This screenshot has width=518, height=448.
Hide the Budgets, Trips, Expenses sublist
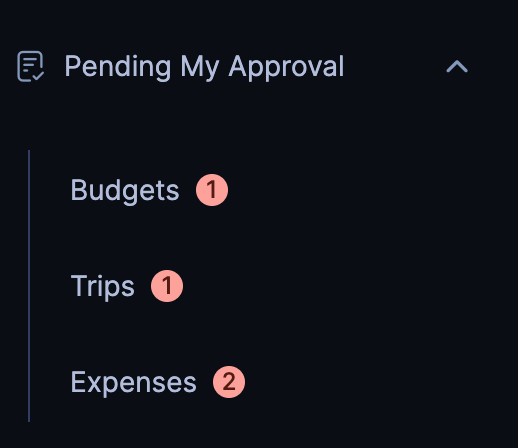[x=457, y=67]
